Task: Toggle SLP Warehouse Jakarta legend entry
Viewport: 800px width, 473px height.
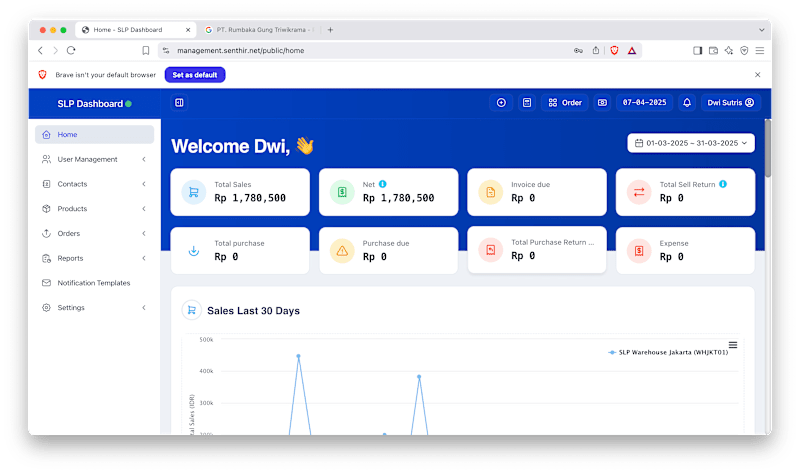Action: point(668,352)
